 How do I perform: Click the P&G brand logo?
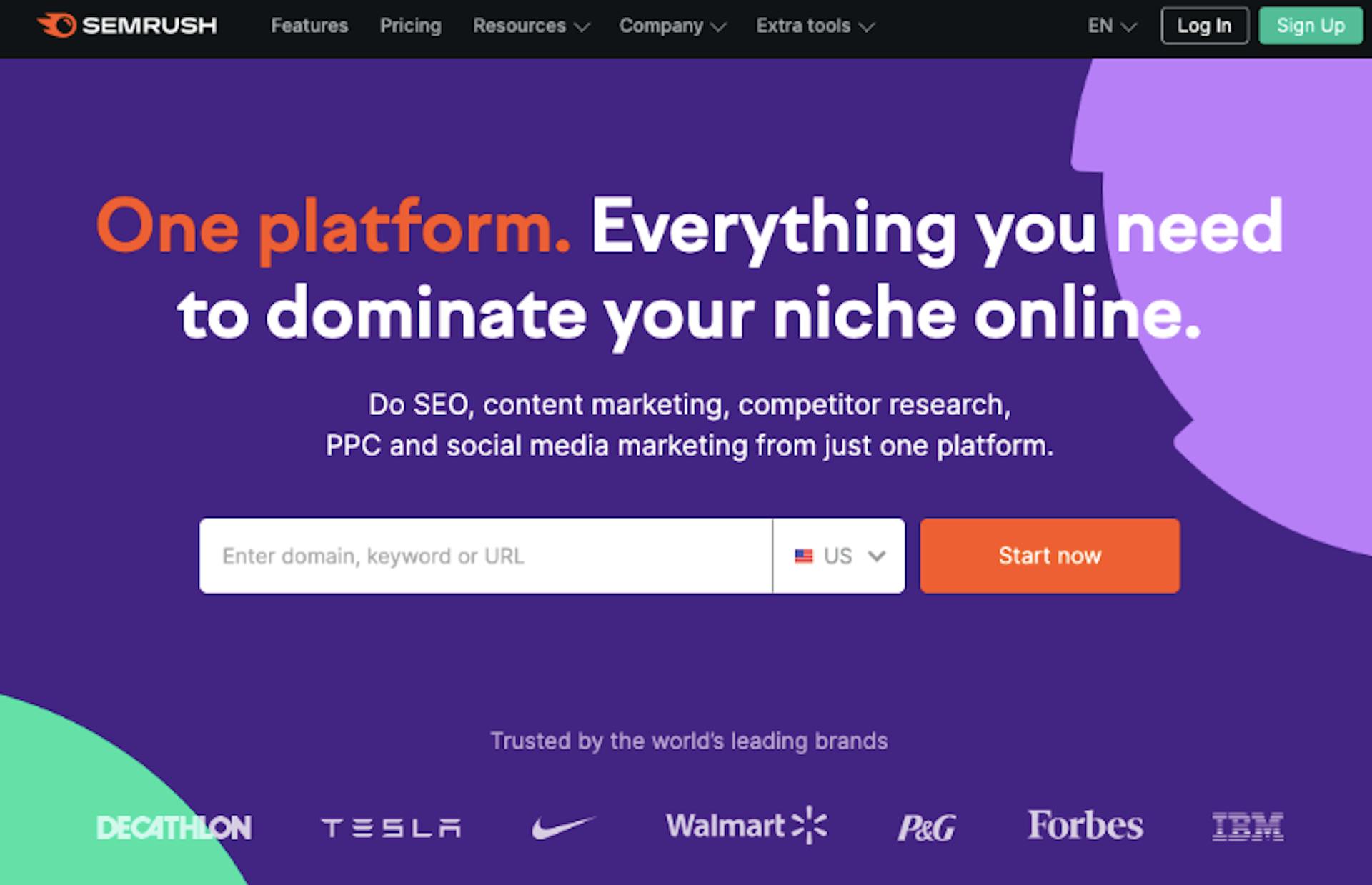926,828
